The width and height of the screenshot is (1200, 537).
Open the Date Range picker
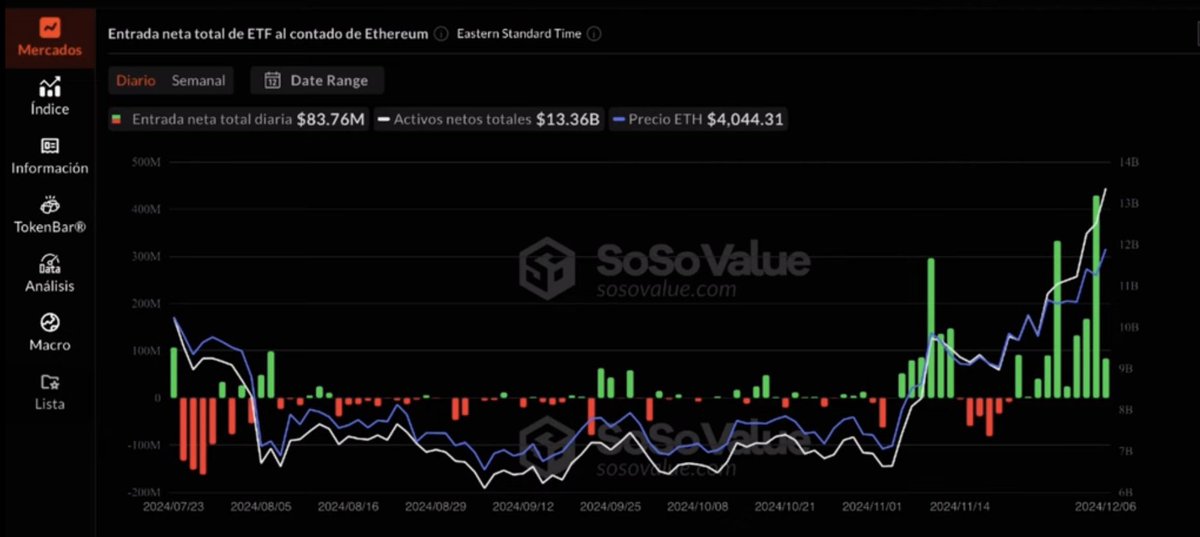point(317,80)
